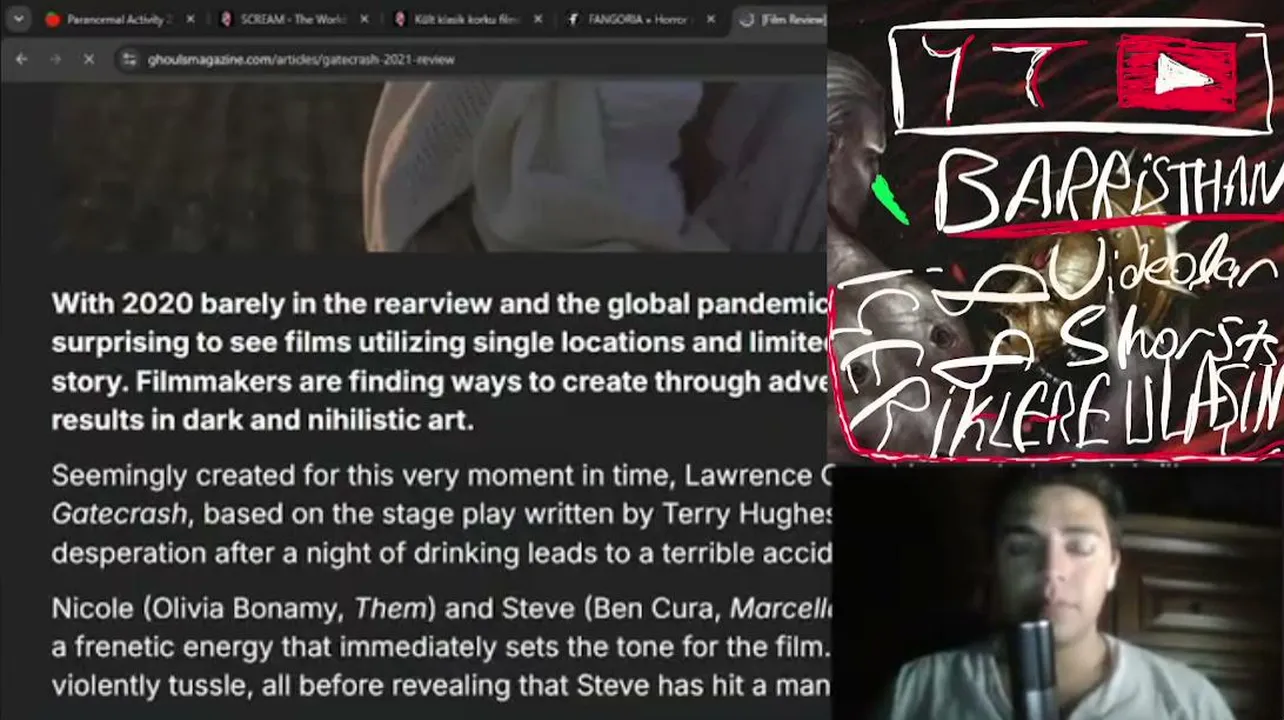Click the name "Terry Hughes" in the article
1284x720 pixels.
[748, 514]
